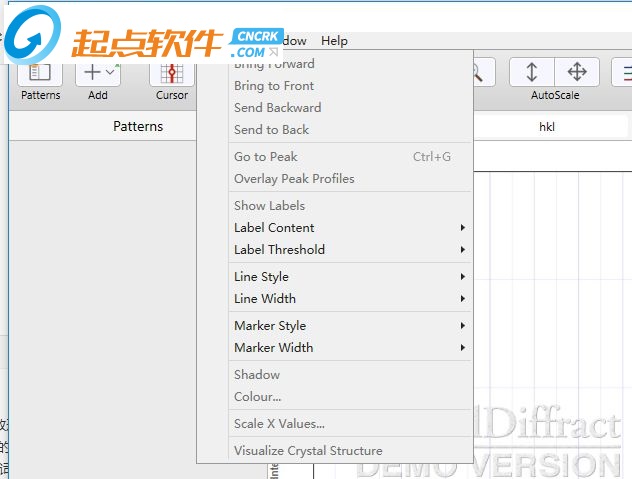Viewport: 632px width, 479px height.
Task: Choose Send to Back menu entry
Action: pos(350,129)
